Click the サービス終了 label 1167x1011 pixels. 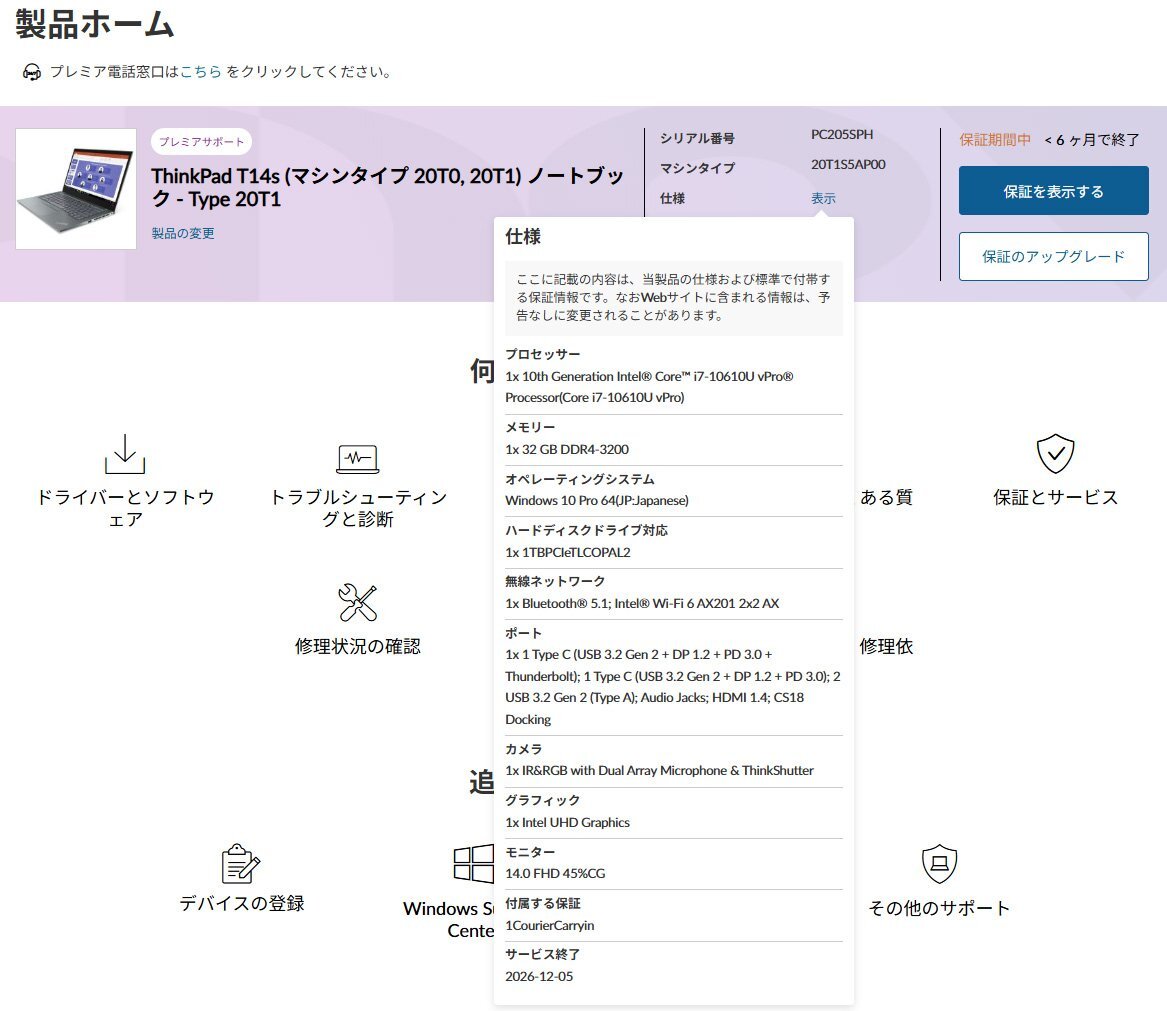click(543, 954)
